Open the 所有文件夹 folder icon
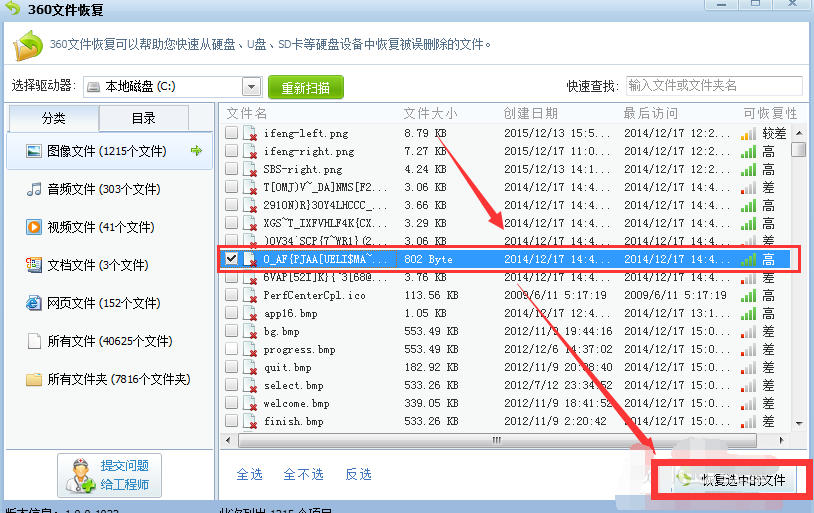Viewport: 814px width, 513px height. tap(34, 380)
